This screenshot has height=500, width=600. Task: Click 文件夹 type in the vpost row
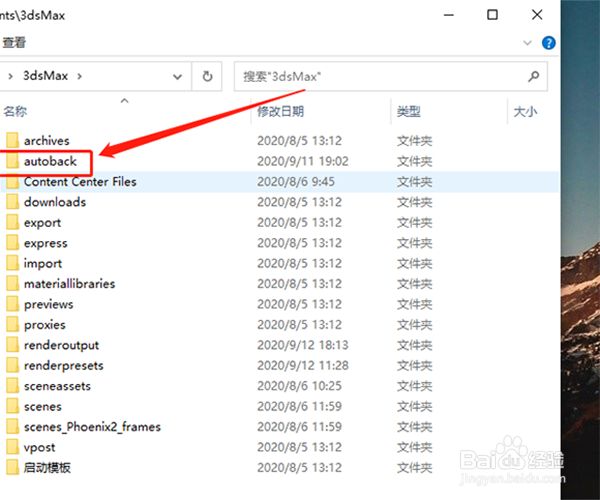point(414,448)
